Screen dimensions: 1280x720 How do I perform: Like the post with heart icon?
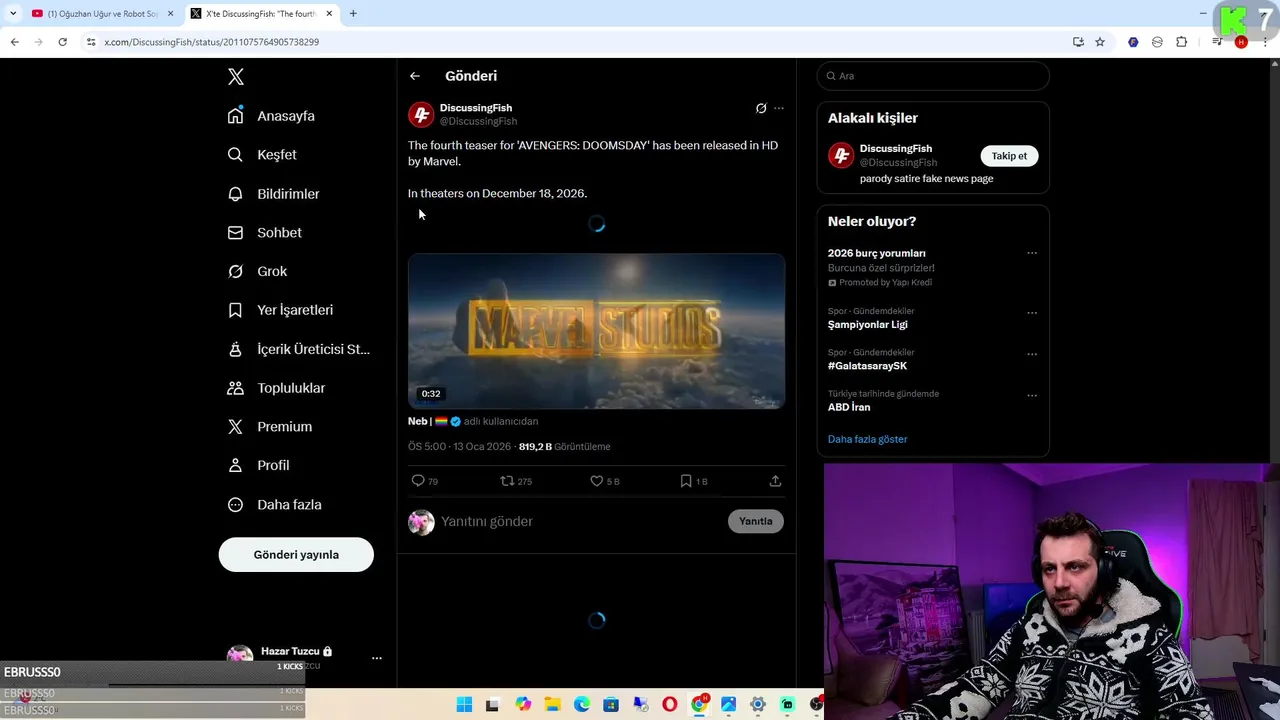(x=596, y=481)
